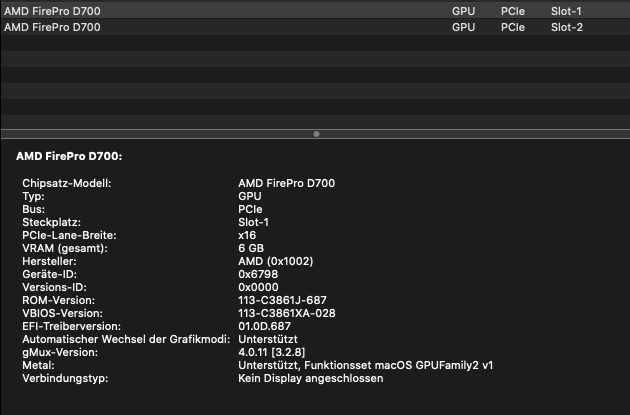Click the Bus value PCIe
Viewport: 630px width, 415px height.
pyautogui.click(x=250, y=209)
